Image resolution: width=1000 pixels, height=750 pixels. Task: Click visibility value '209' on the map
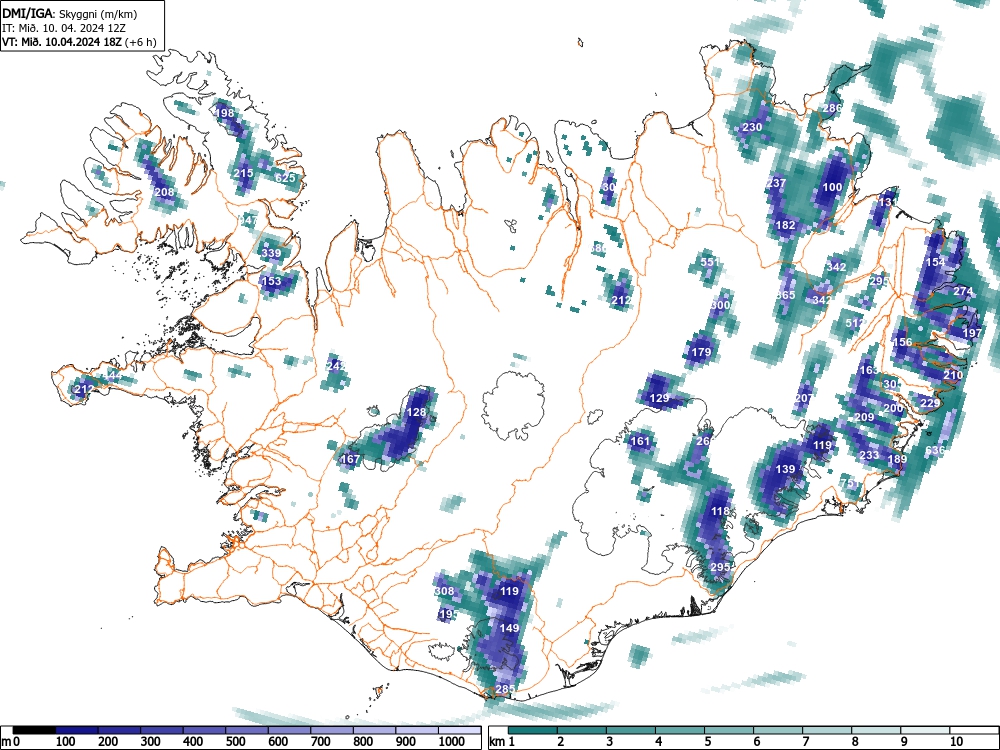[864, 417]
